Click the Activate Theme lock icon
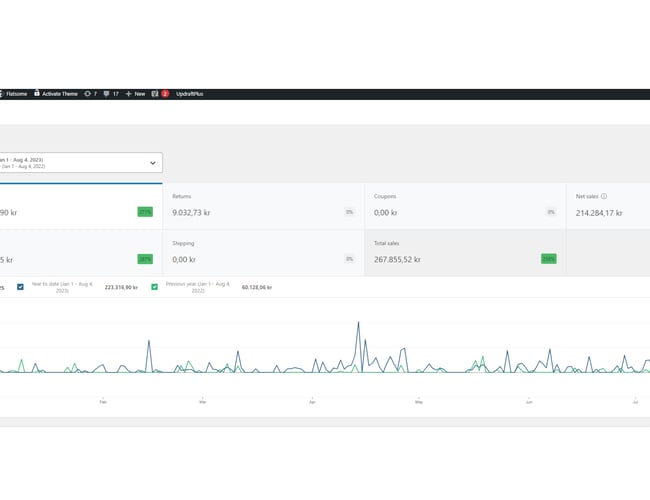Viewport: 650px width, 500px height. (x=37, y=93)
